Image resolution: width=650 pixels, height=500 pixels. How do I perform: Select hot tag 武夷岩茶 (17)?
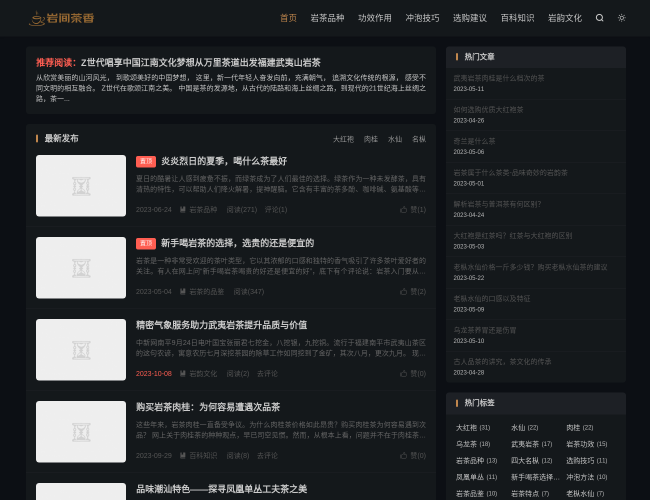[531, 444]
